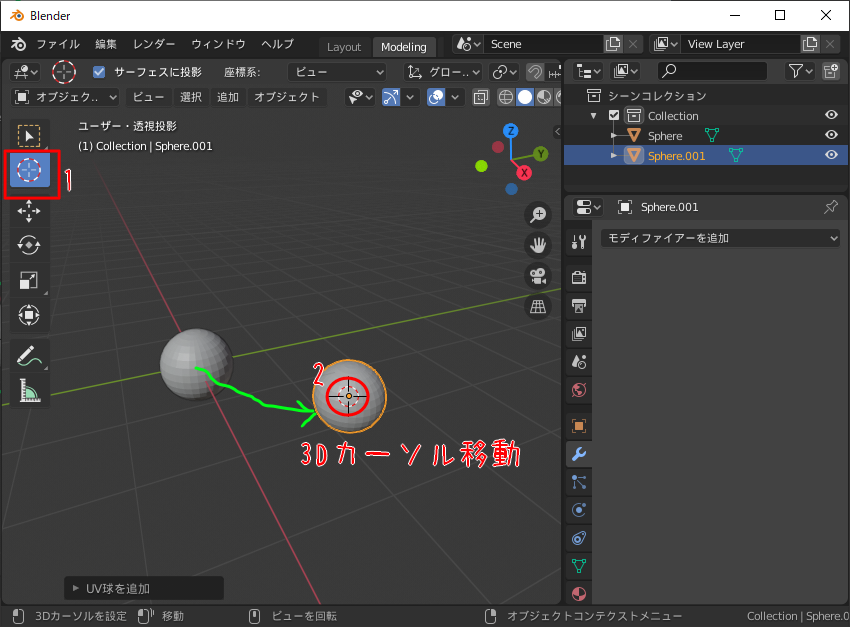Switch to solid shading
The image size is (850, 627).
coord(524,97)
